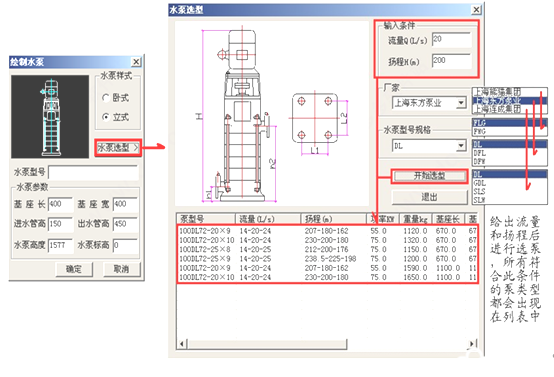
Task: Click the 确定 button in 绘制水泵 dialog
Action: click(74, 269)
